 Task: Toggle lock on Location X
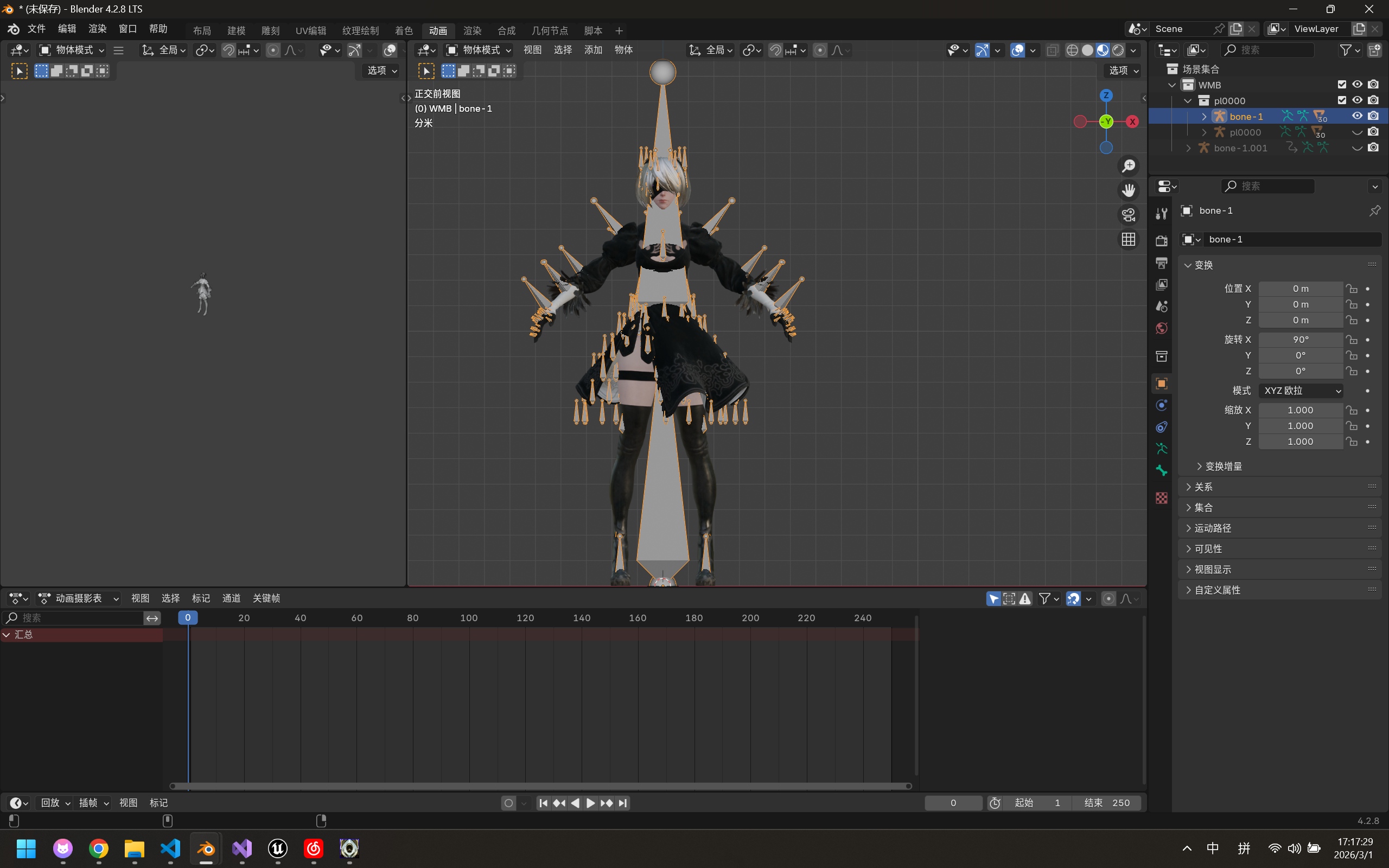[1352, 289]
